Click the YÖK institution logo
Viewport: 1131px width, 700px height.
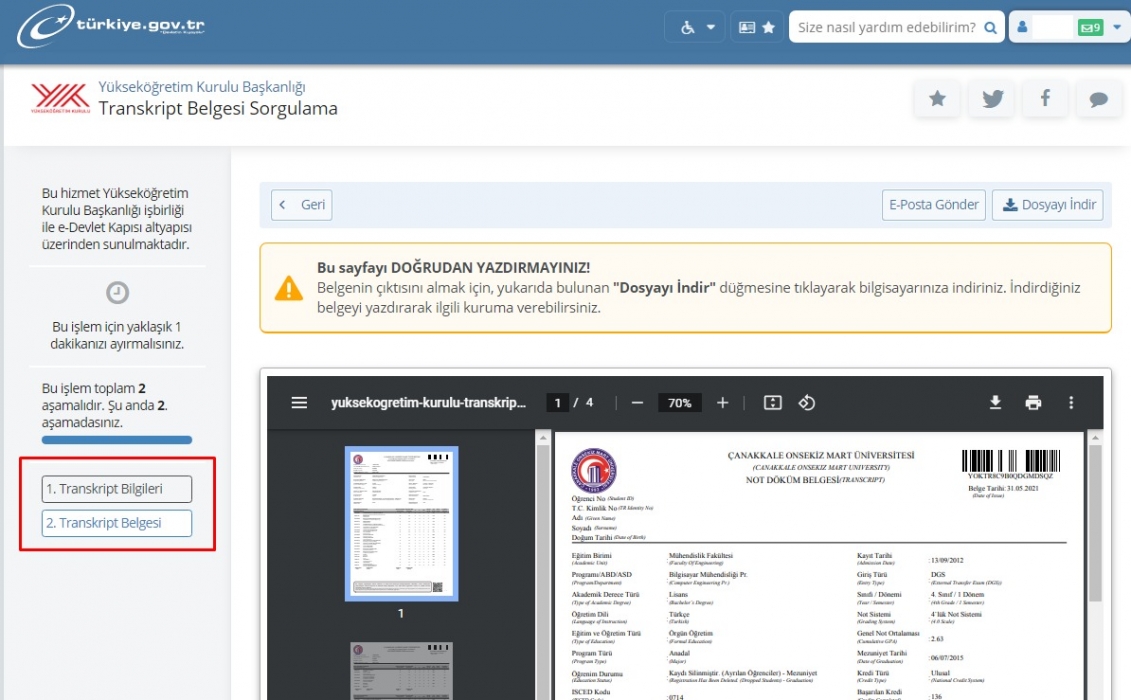(x=61, y=98)
